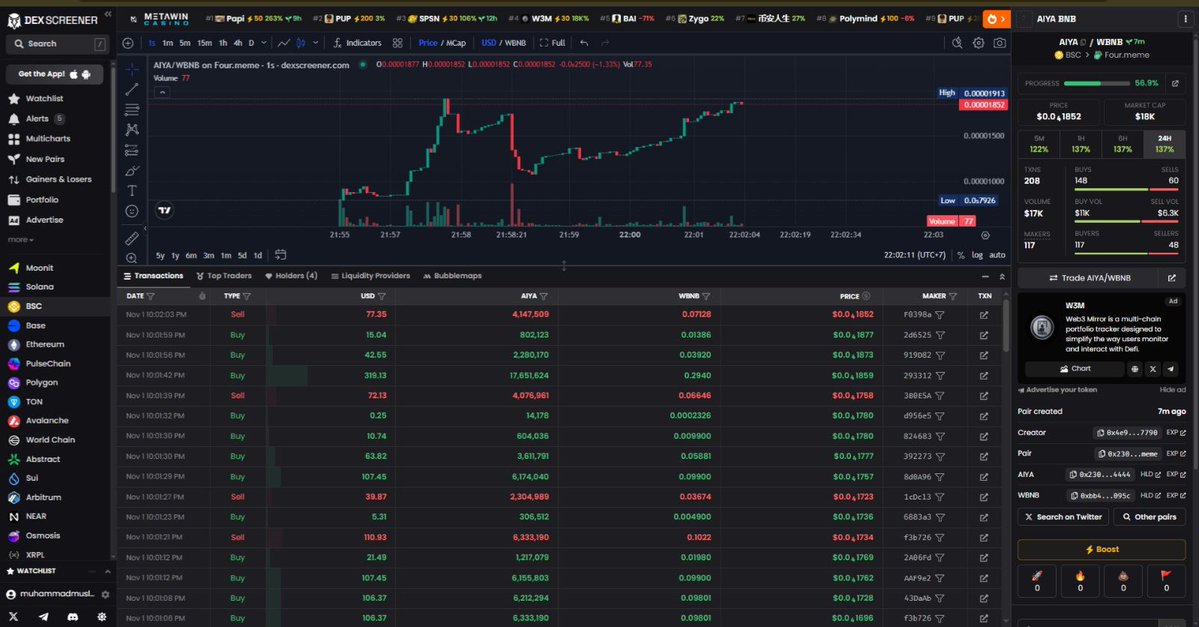Select the 6H stats period
This screenshot has height=627, width=1199.
point(1123,144)
